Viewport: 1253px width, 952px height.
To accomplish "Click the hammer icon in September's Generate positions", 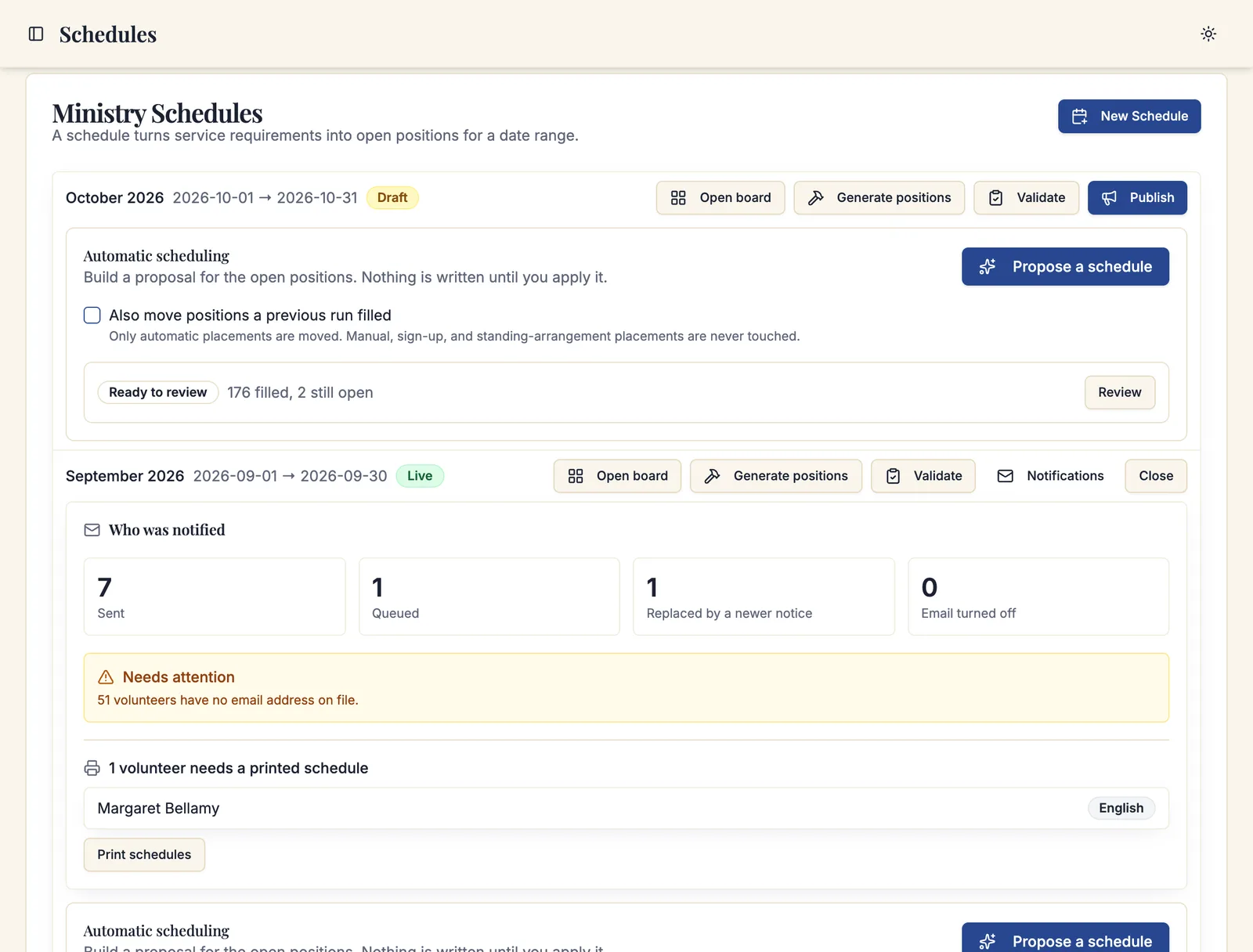I will (x=712, y=476).
